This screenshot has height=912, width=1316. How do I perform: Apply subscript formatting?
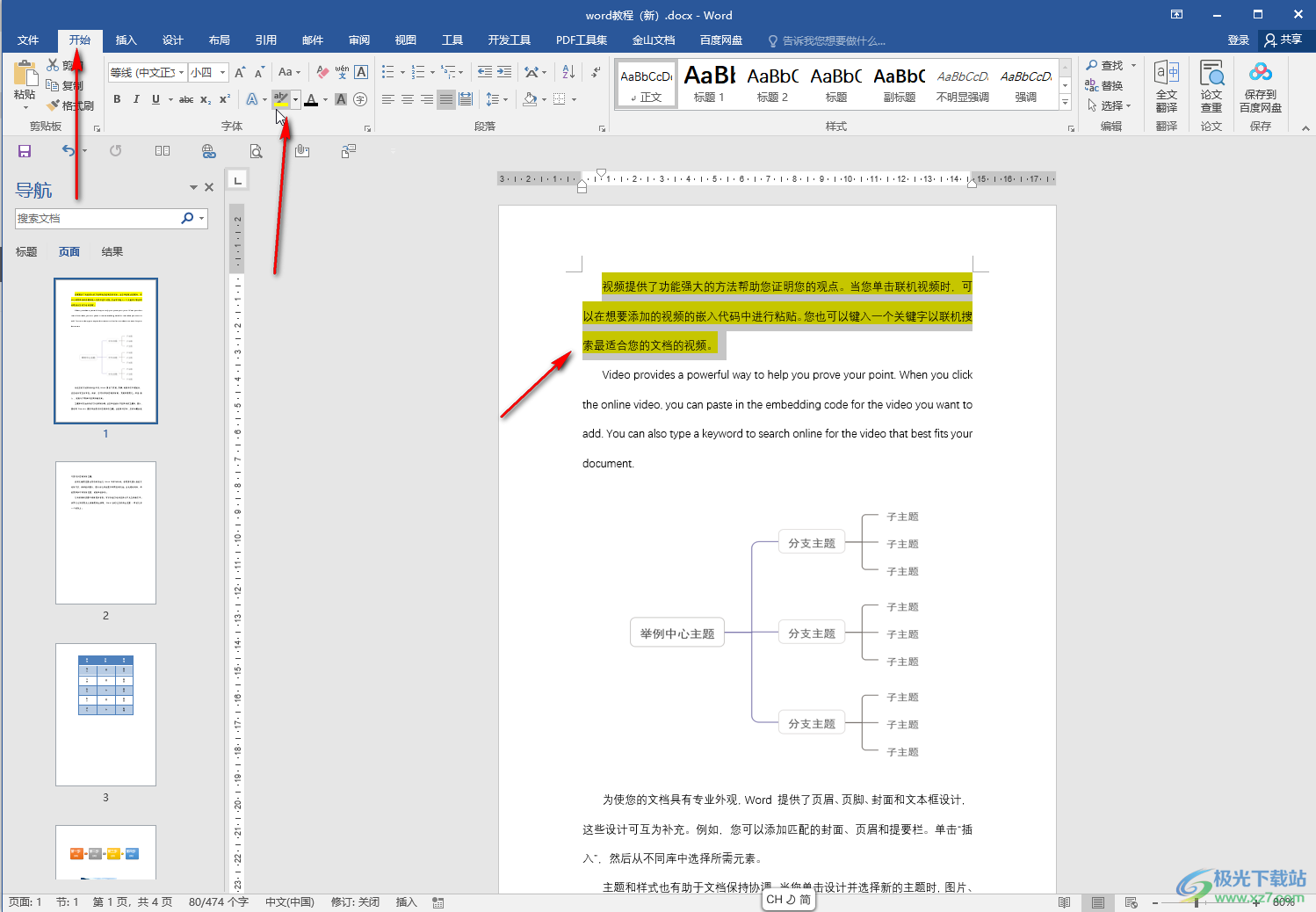point(206,99)
